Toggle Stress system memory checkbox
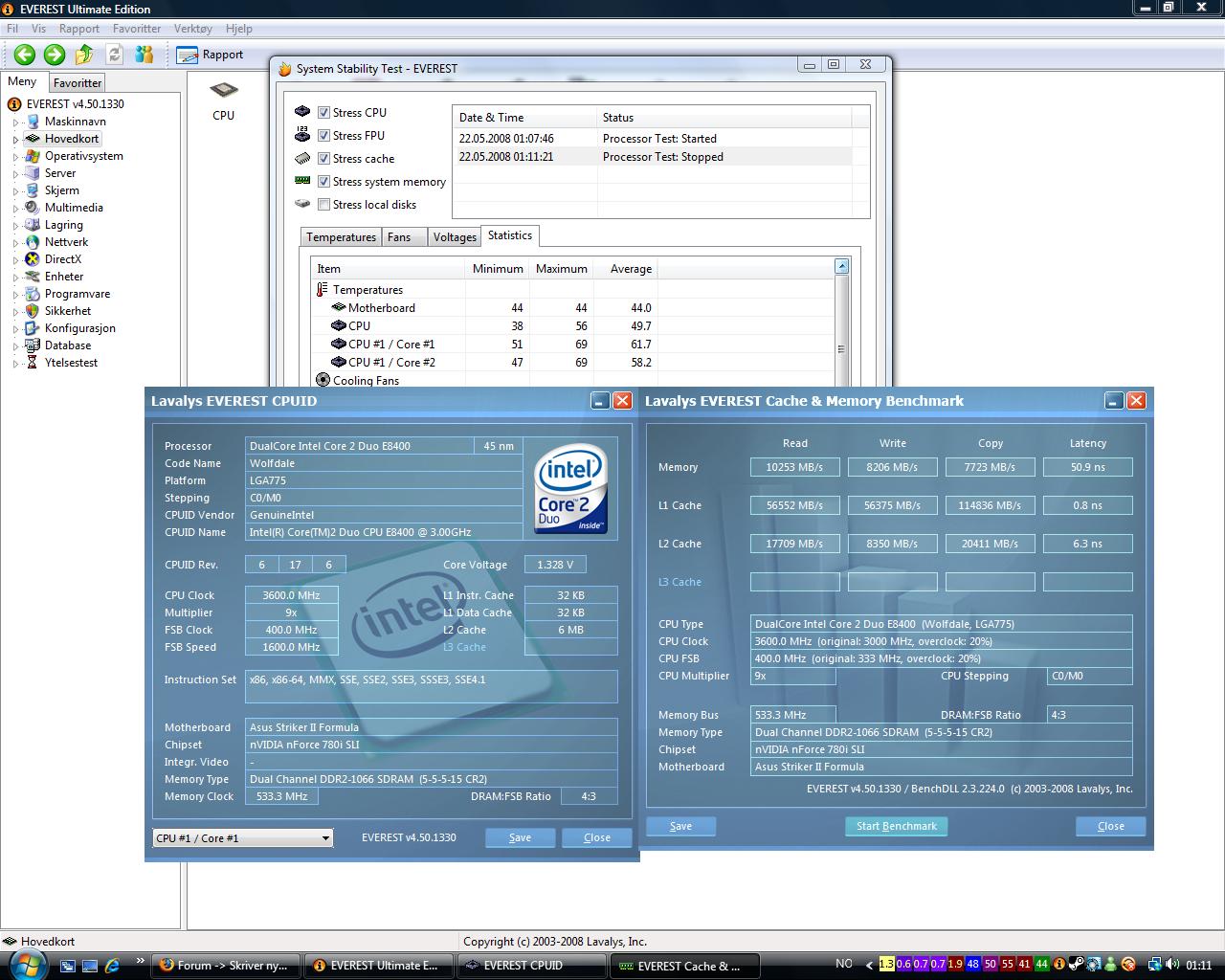Image resolution: width=1225 pixels, height=980 pixels. coord(324,181)
